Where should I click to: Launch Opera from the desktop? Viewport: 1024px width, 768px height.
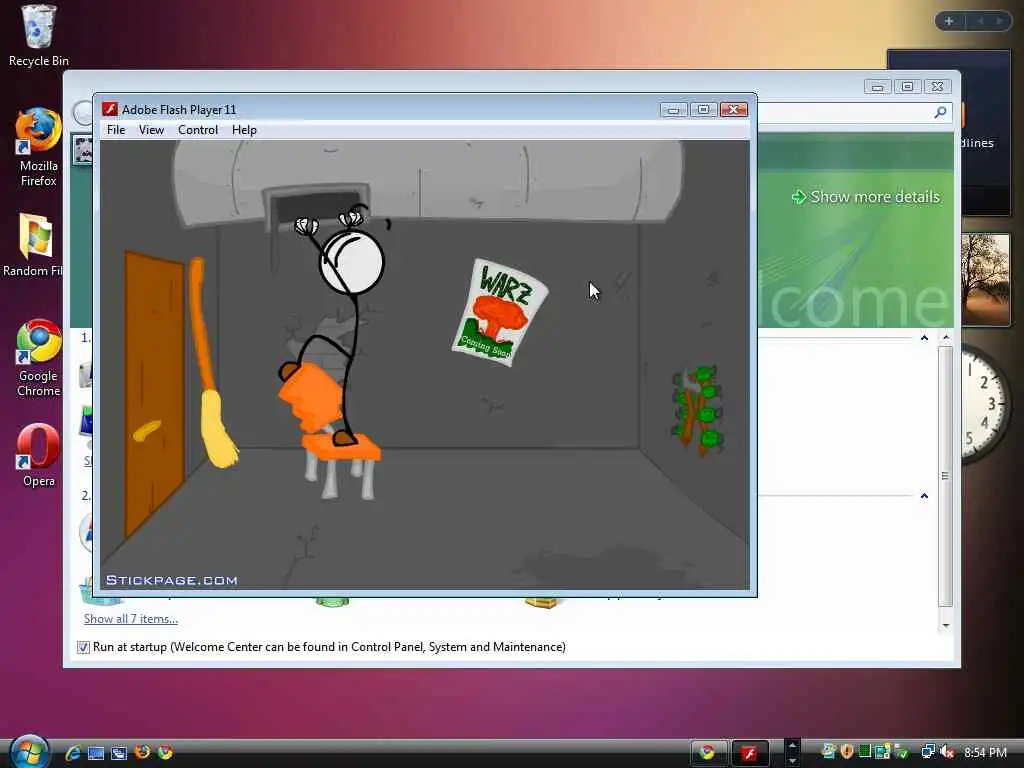pos(39,455)
